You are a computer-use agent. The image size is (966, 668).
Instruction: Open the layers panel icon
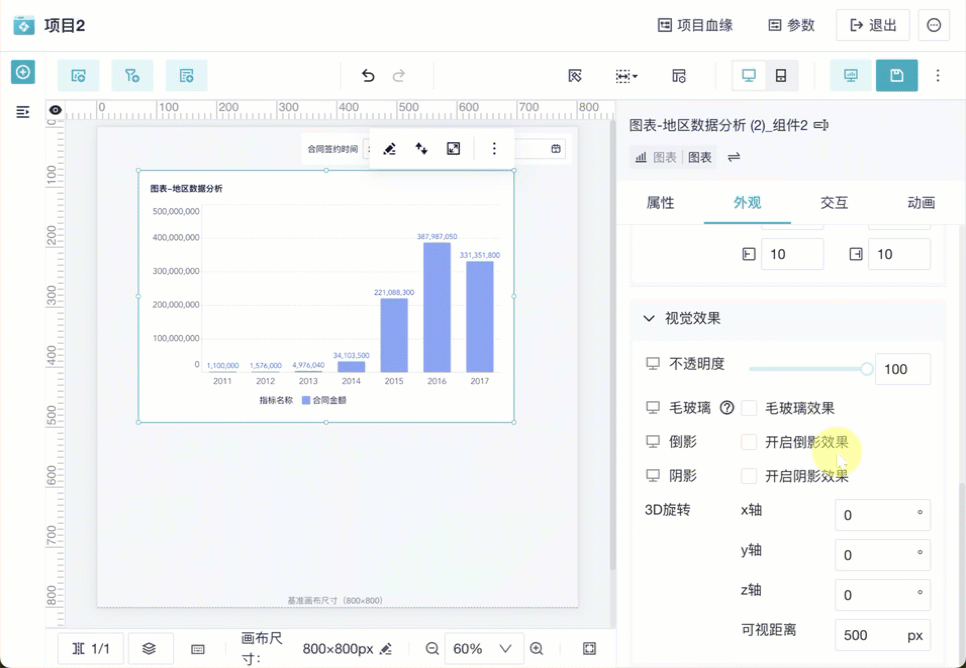tap(149, 649)
